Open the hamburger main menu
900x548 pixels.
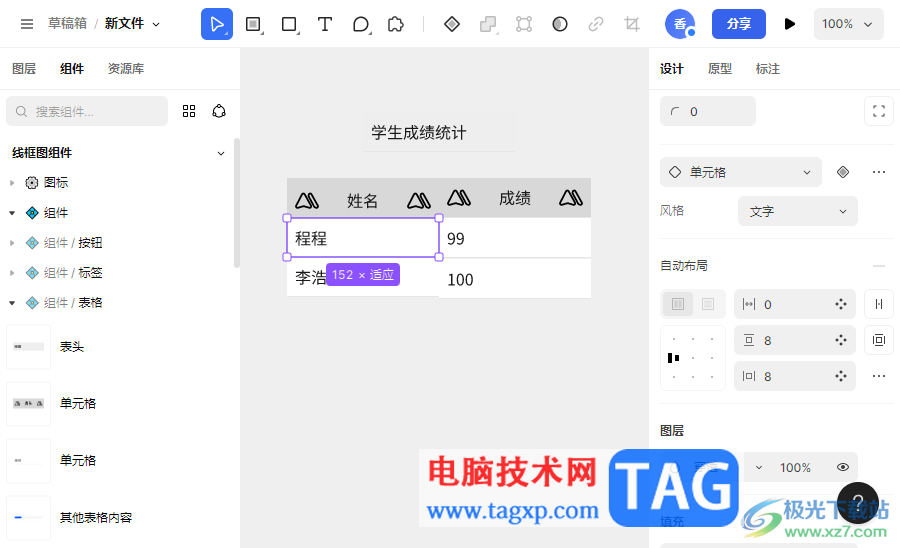click(26, 24)
